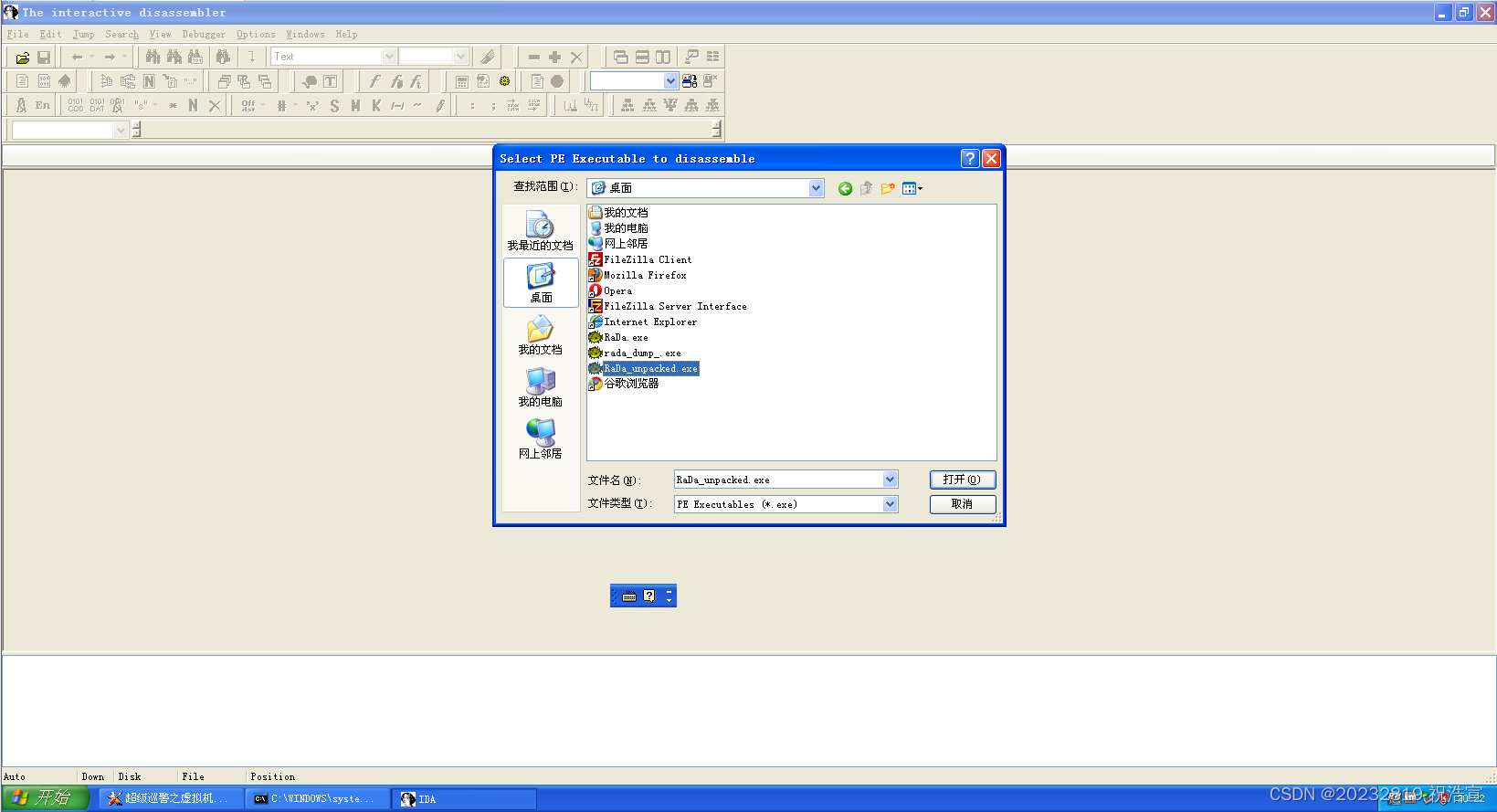Open the Jump menu
Image resolution: width=1497 pixels, height=812 pixels.
point(83,35)
